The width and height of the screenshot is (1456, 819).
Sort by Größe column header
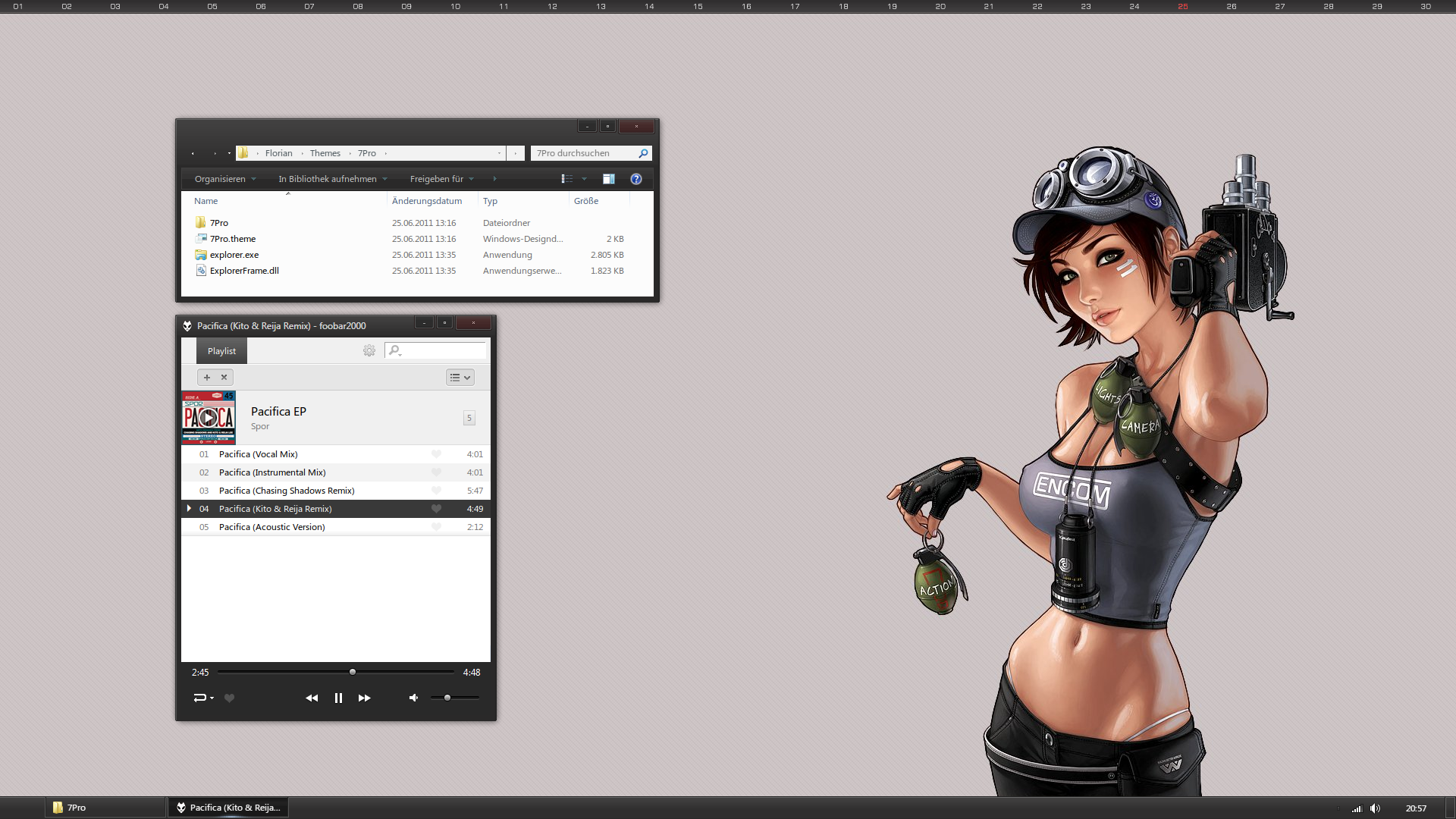point(599,201)
